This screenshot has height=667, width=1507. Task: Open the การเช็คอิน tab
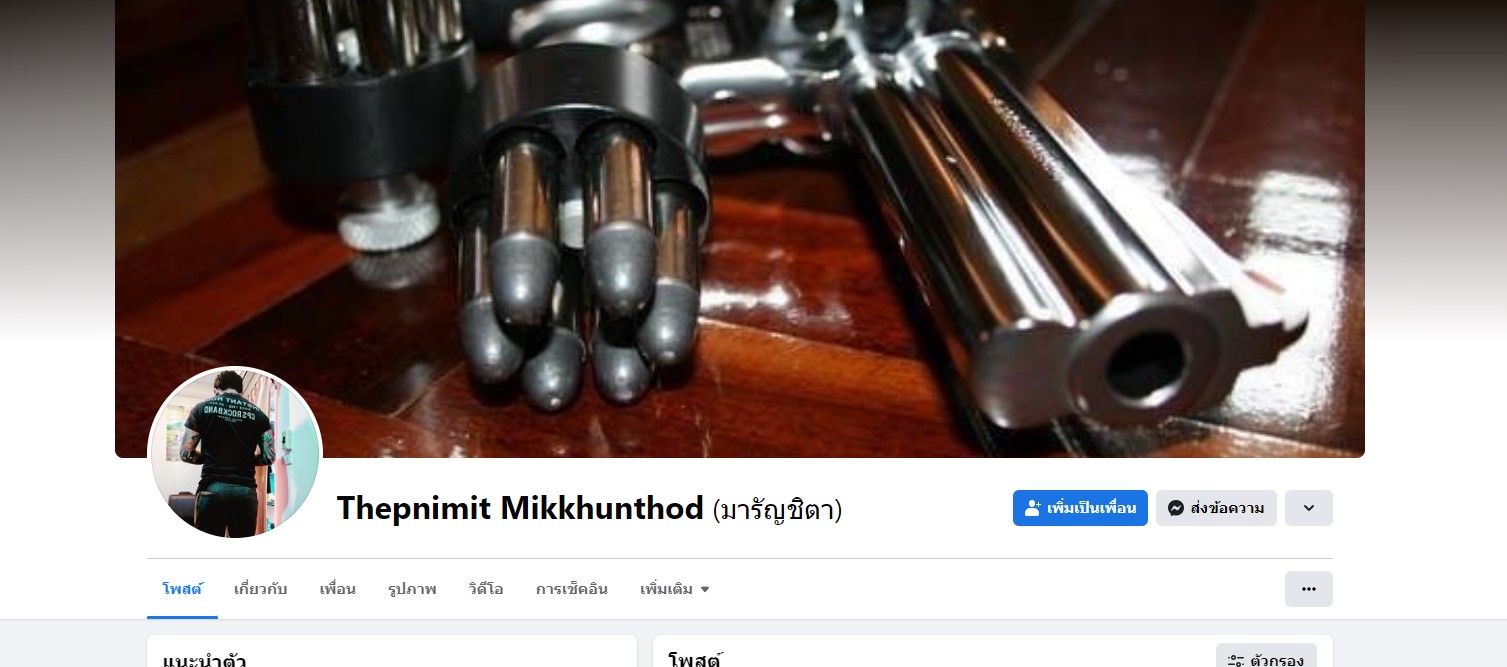click(571, 589)
